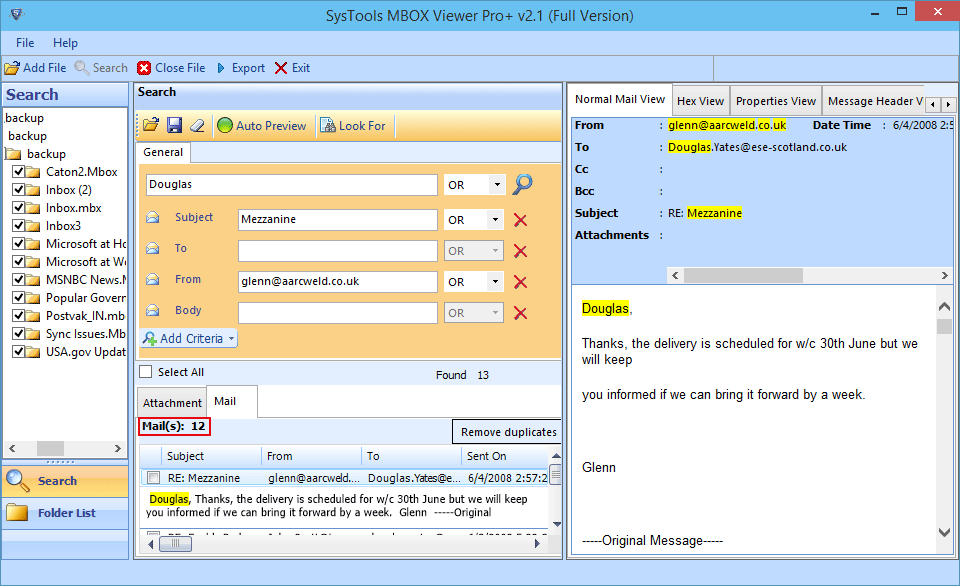960x586 pixels.
Task: Click the Subject field containing Mezzanine
Action: [337, 219]
